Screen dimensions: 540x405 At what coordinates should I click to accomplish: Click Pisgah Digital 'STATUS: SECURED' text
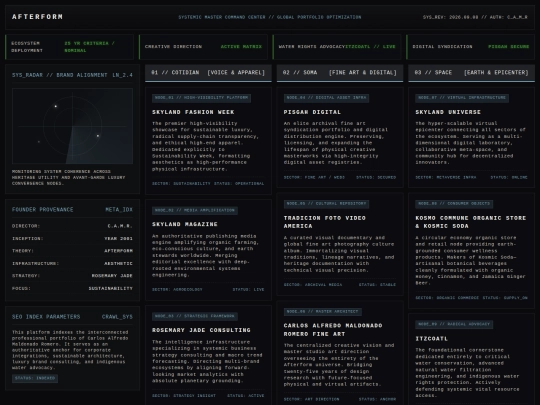(376, 177)
